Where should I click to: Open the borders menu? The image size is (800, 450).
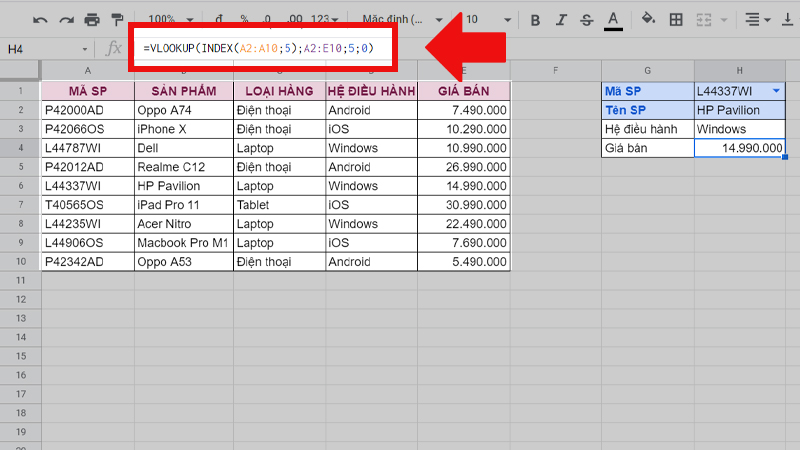tap(676, 20)
